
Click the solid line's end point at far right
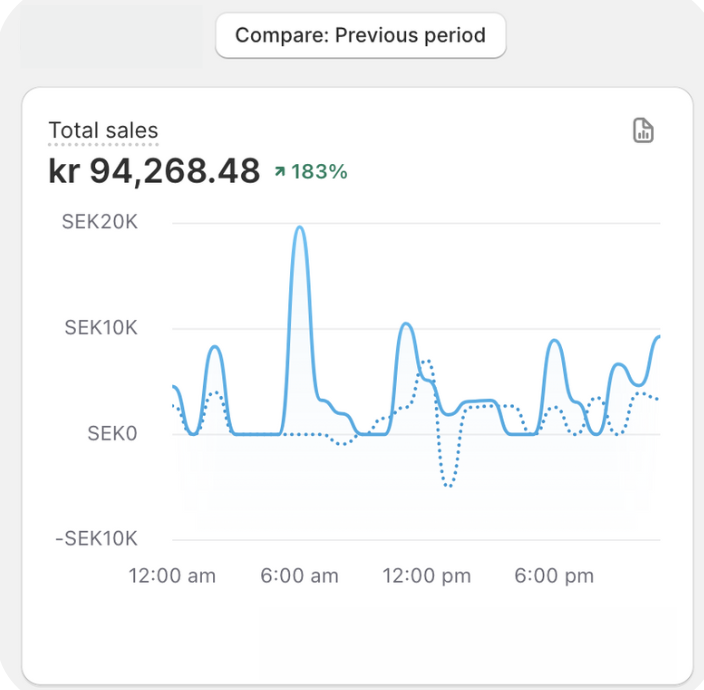[659, 337]
